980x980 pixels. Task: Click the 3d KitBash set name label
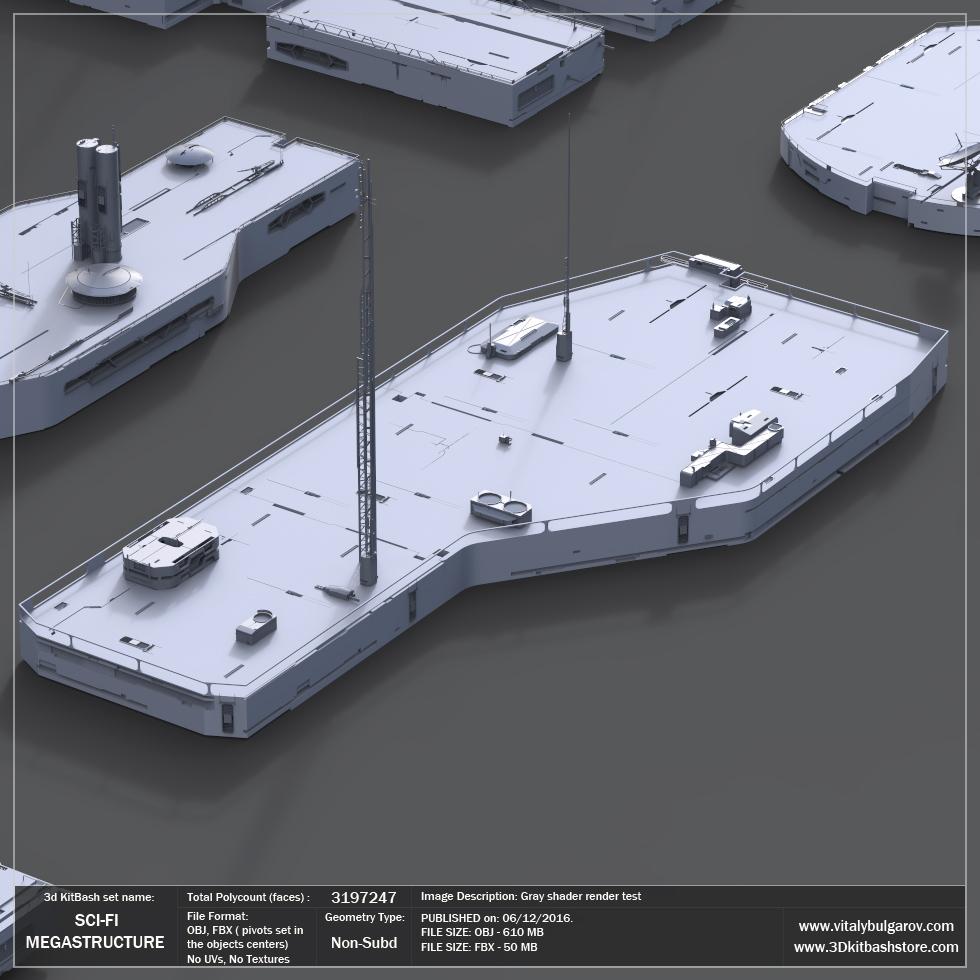coord(99,897)
